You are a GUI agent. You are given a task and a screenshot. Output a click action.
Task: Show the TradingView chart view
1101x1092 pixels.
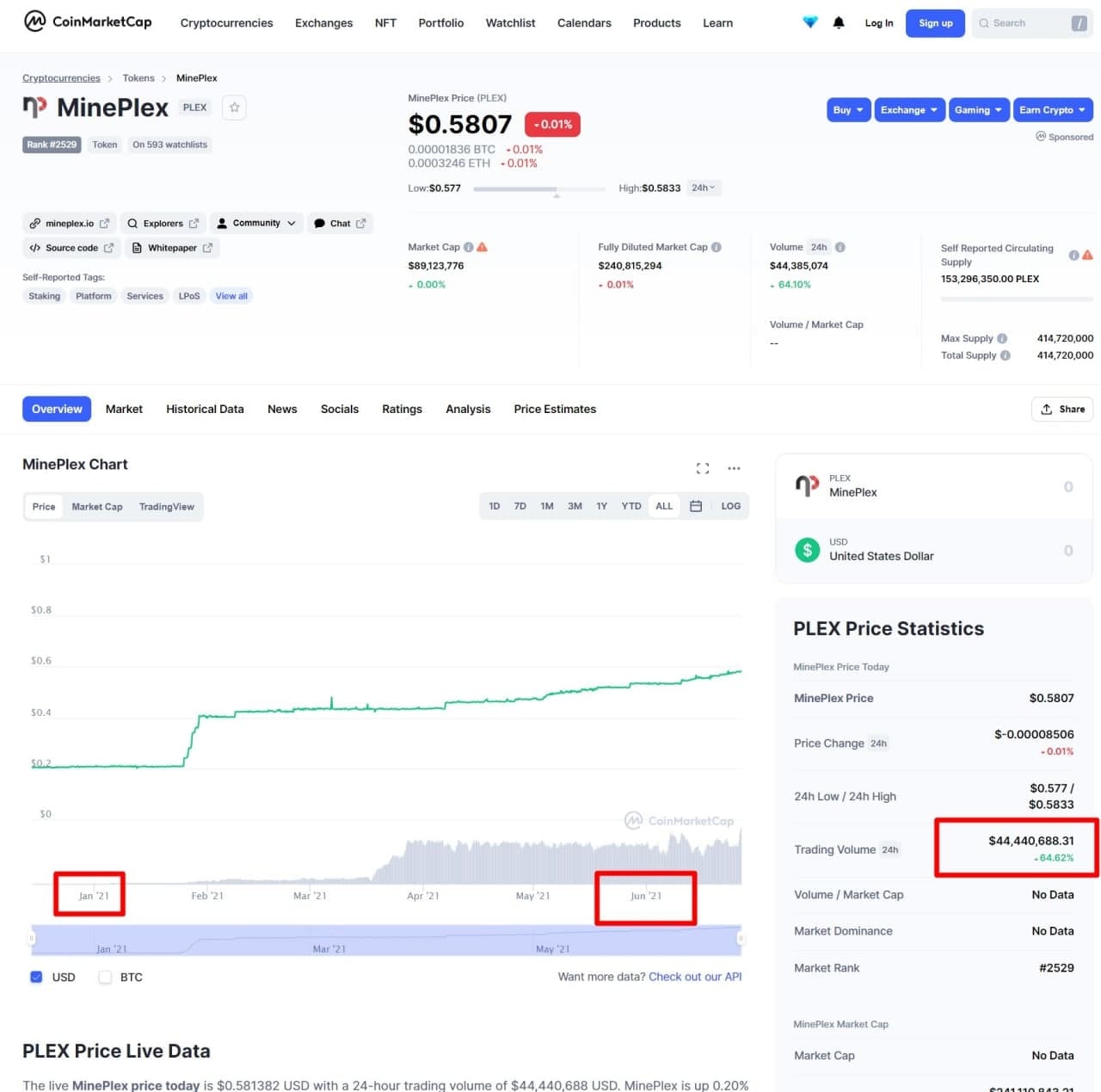tap(167, 507)
